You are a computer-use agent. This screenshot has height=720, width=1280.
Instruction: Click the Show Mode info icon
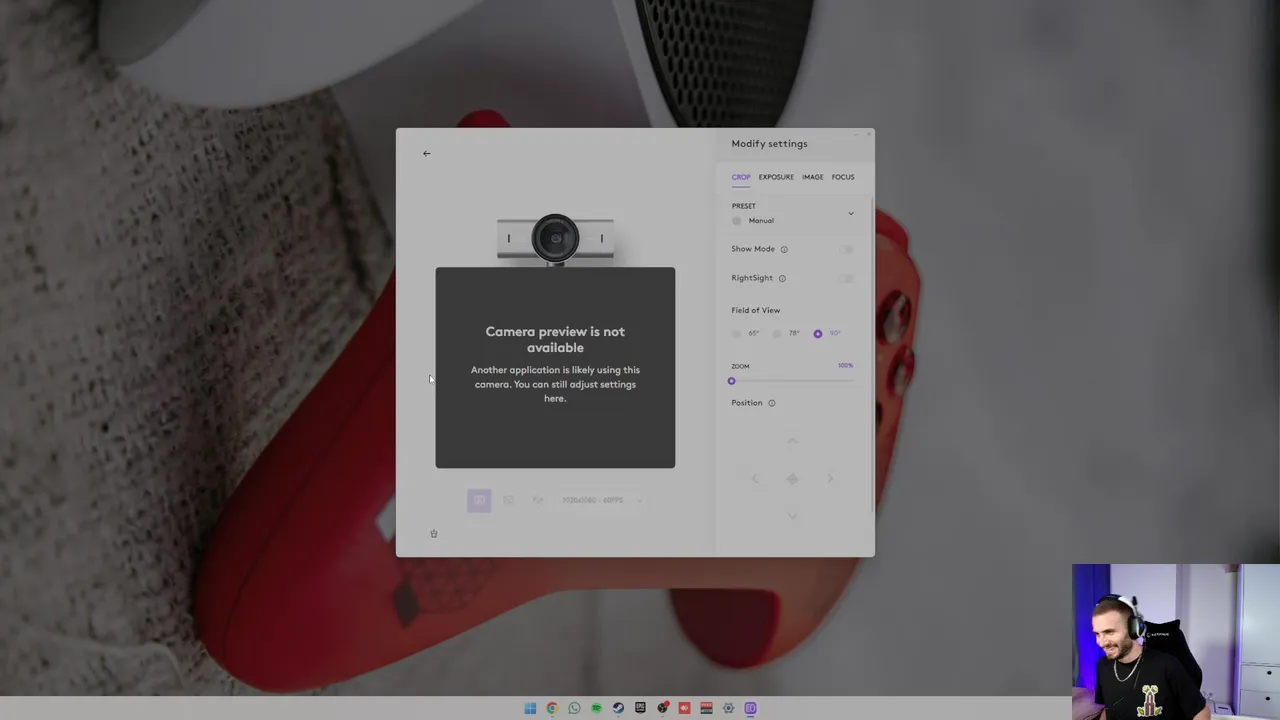coord(784,249)
